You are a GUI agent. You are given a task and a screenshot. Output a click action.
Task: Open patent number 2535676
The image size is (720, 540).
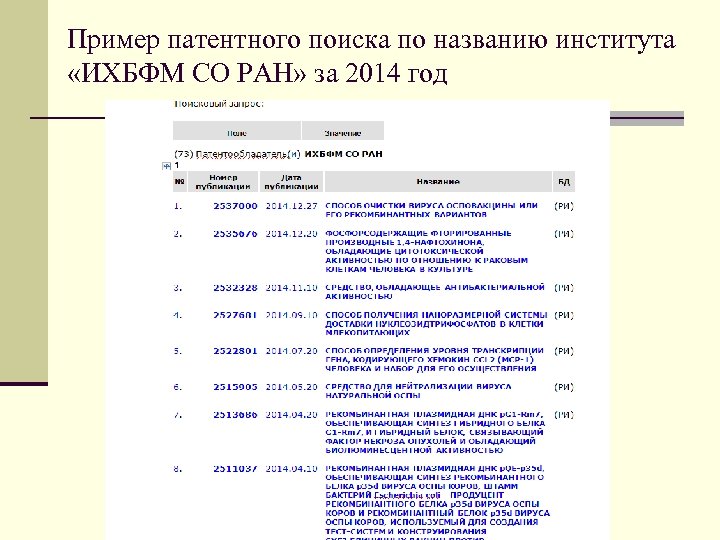pos(235,234)
